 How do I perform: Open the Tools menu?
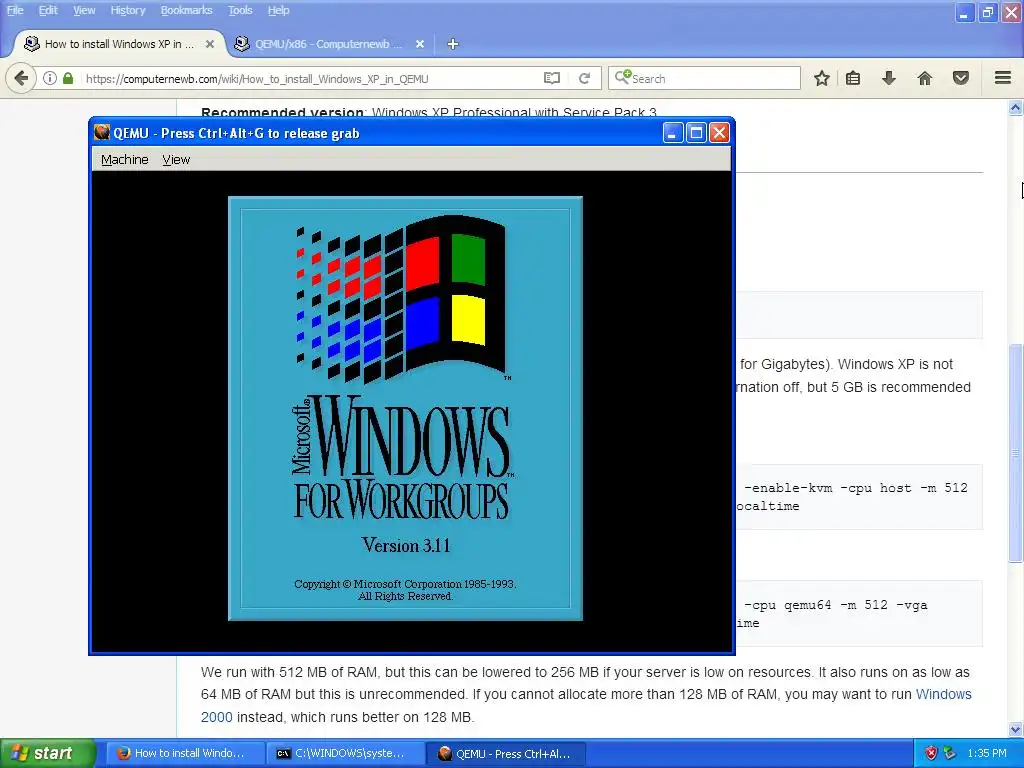pos(240,10)
